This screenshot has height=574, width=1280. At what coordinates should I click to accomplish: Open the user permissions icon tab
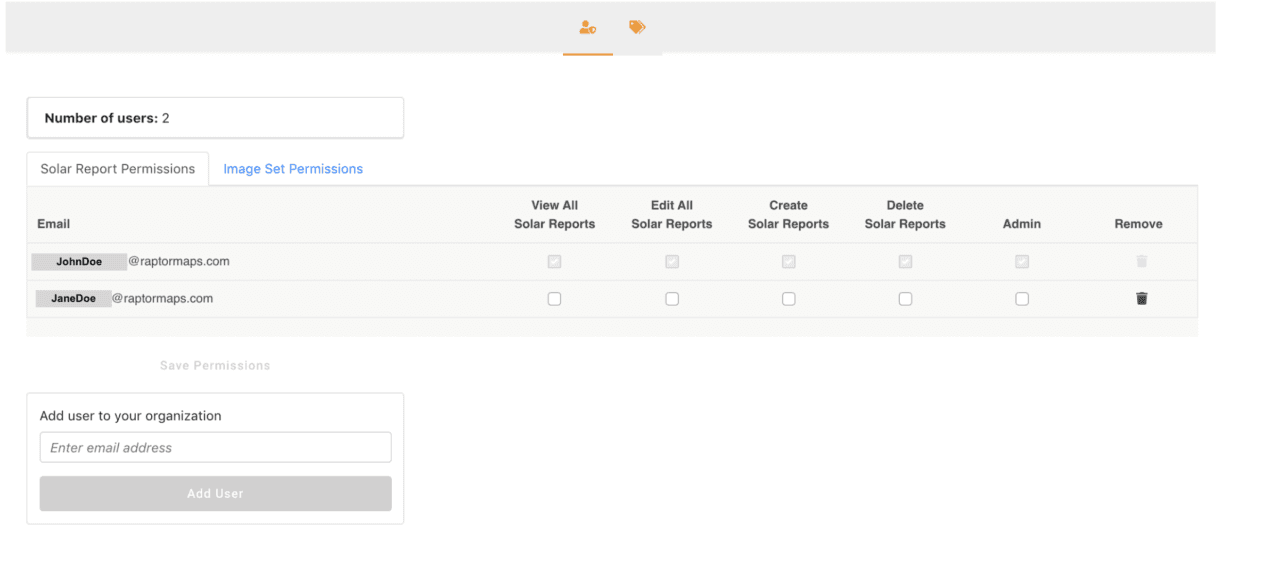(x=588, y=28)
